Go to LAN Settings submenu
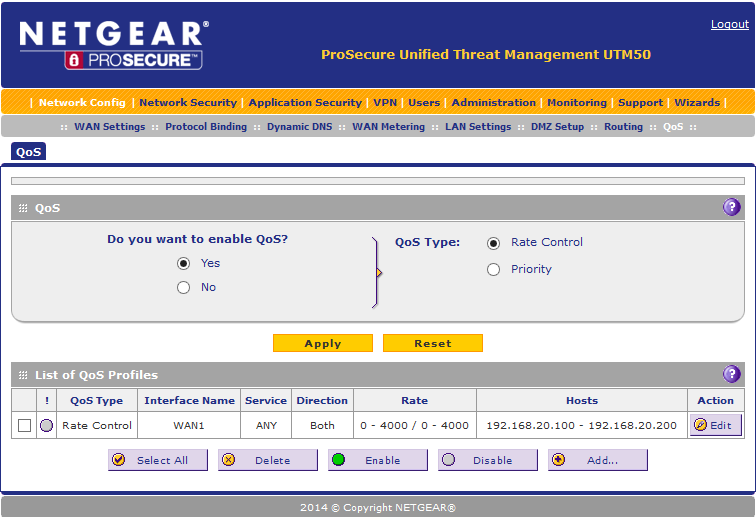 478,126
